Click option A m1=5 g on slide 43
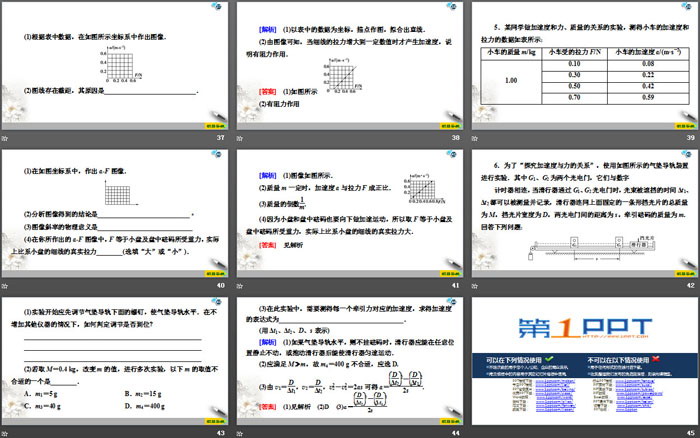Image resolution: width=700 pixels, height=438 pixels. pos(41,394)
